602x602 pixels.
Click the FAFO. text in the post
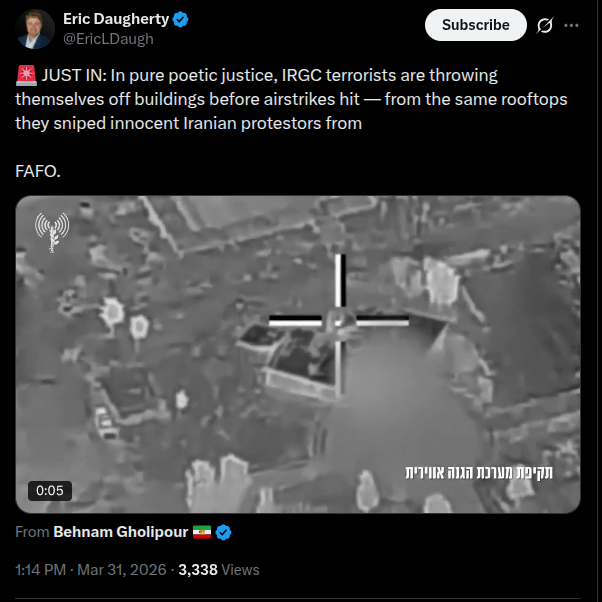point(38,171)
